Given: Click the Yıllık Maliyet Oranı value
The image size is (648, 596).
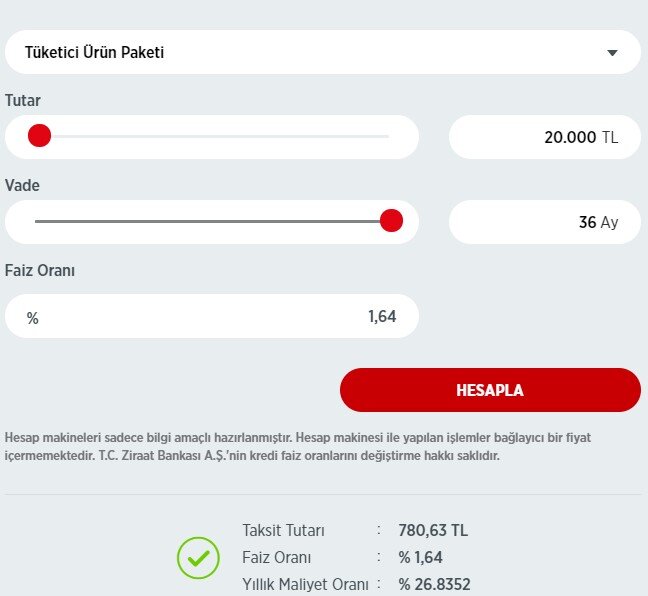Looking at the screenshot, I should 434,584.
